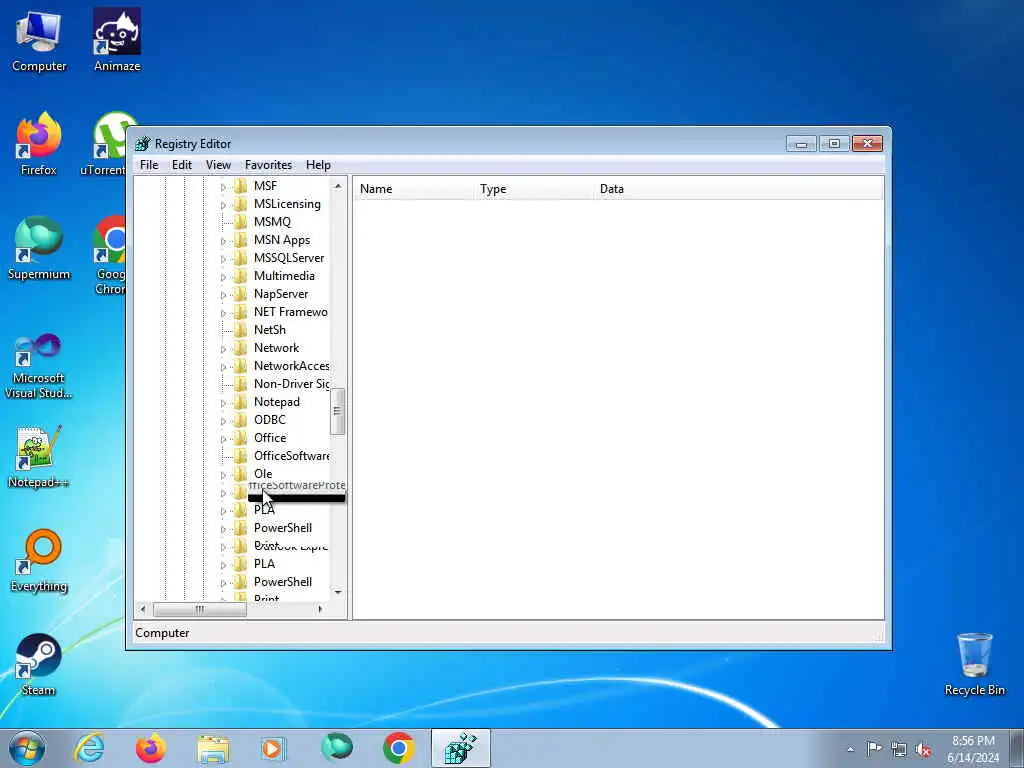Select the Notepad++ desktop shortcut
The width and height of the screenshot is (1024, 768).
[x=39, y=457]
